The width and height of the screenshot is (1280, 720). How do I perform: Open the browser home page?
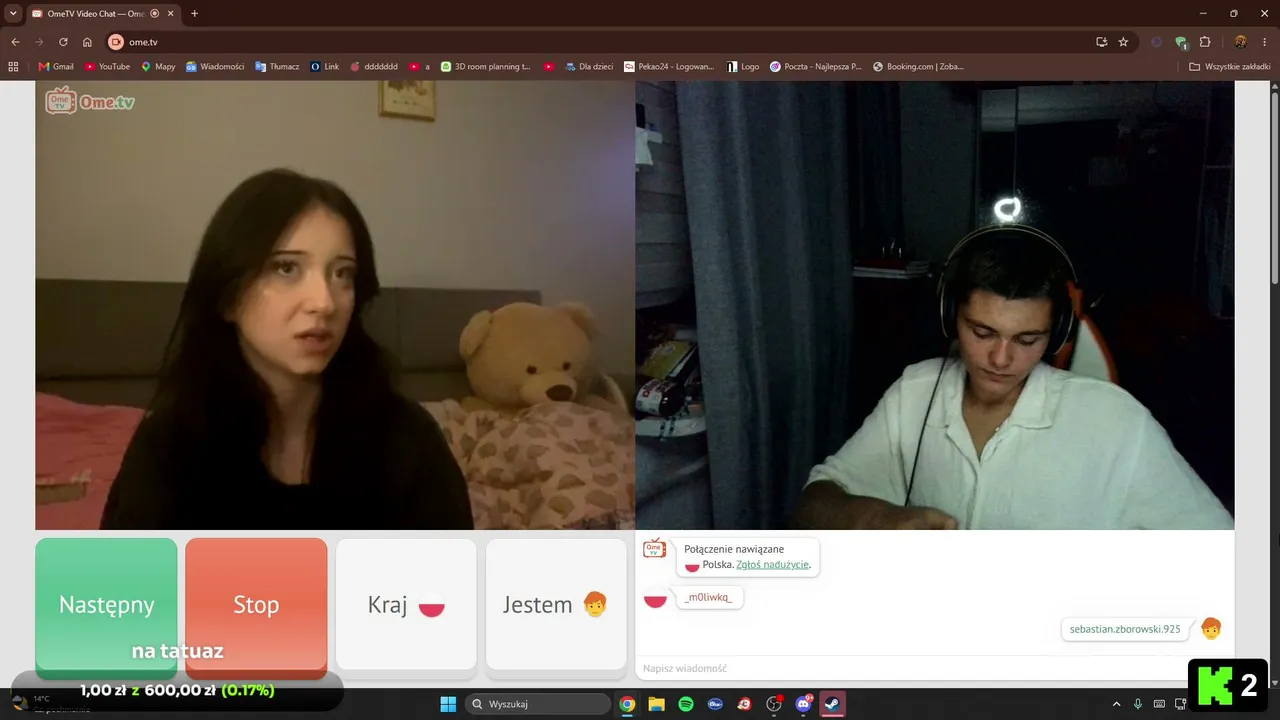87,42
